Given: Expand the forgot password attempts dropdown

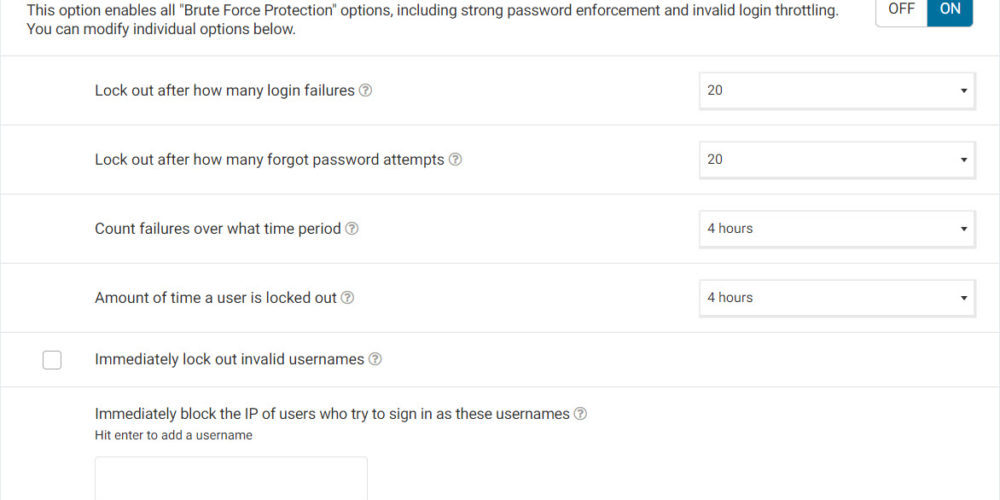Looking at the screenshot, I should pyautogui.click(x=836, y=160).
